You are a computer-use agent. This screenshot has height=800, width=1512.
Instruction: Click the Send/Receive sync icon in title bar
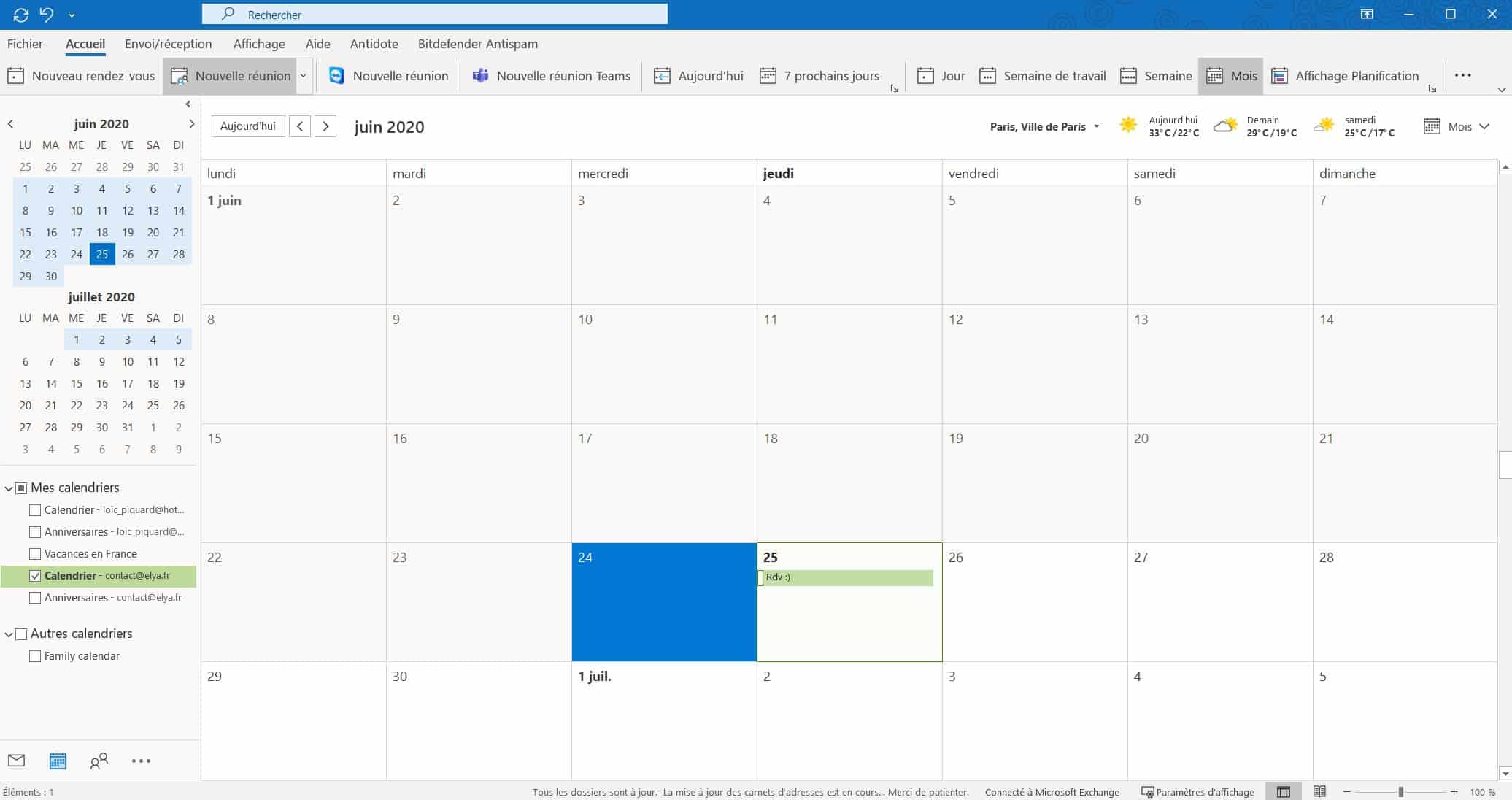[21, 14]
